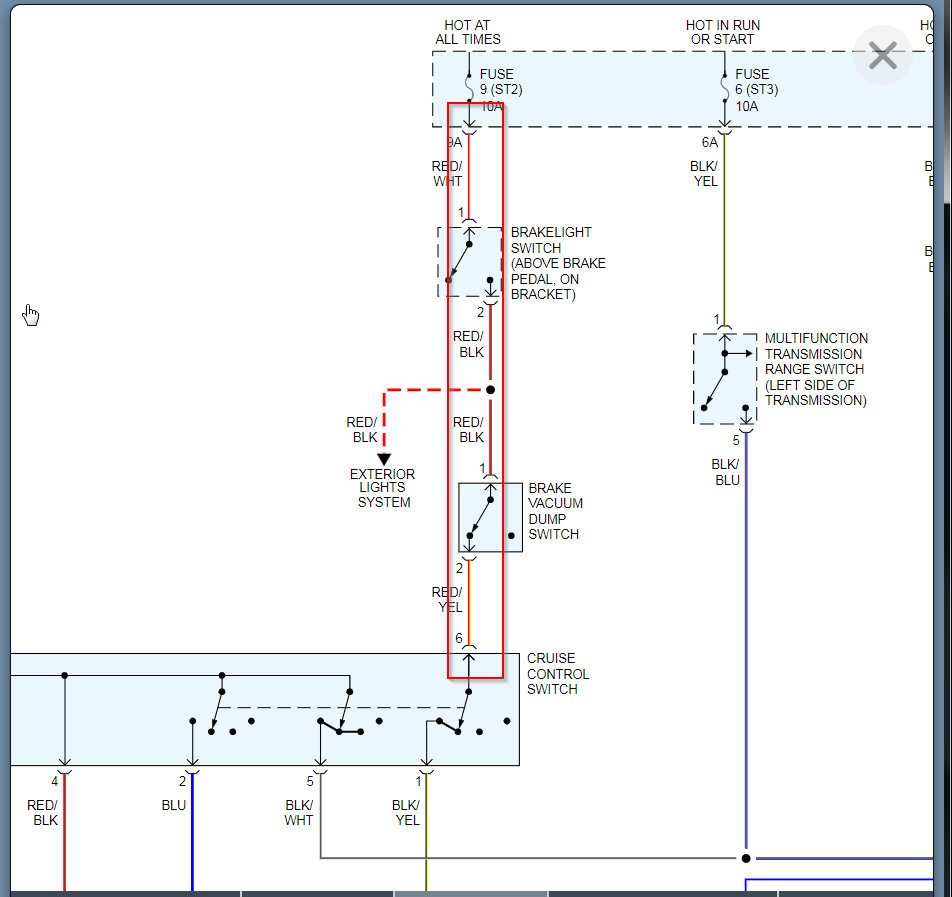Image resolution: width=952 pixels, height=897 pixels.
Task: Click 'BLK/ YEL' label under cruise switch pin 1
Action: tap(406, 813)
